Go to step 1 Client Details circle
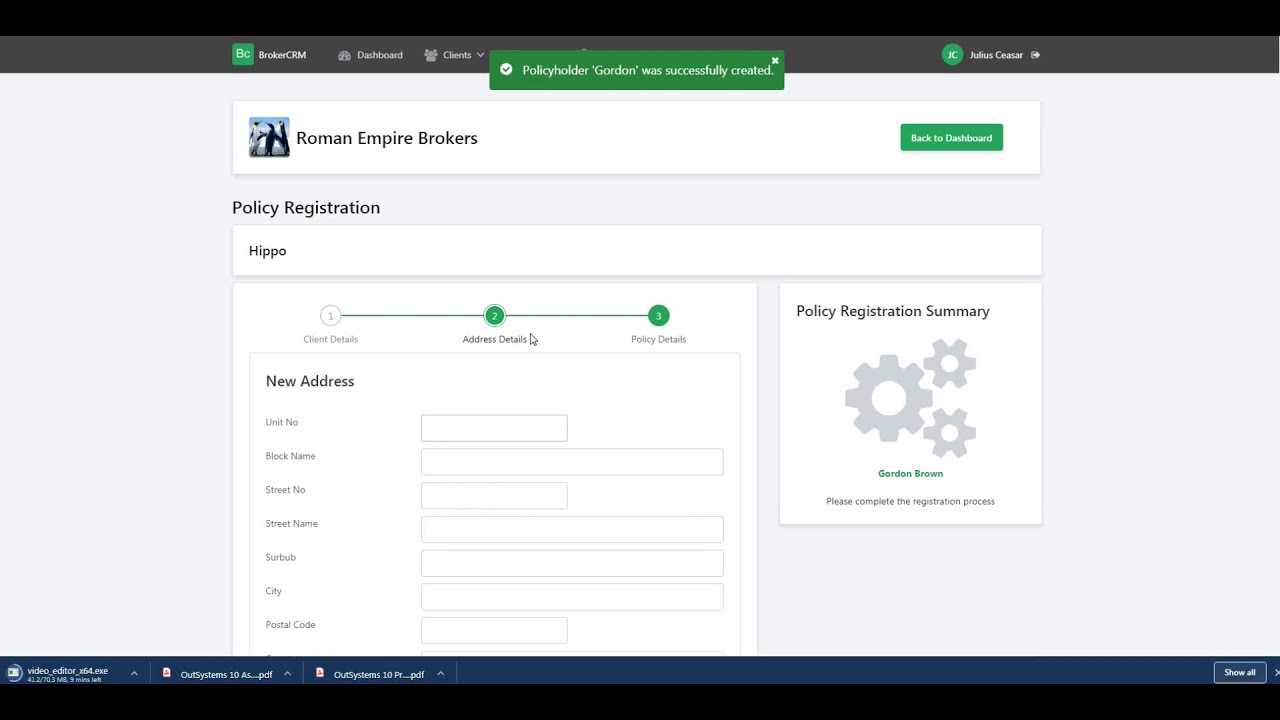Viewport: 1280px width, 720px height. pos(331,316)
